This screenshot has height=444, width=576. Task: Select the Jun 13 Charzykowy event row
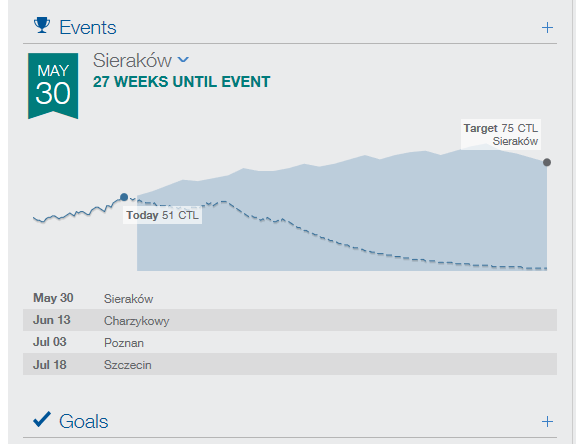point(290,320)
